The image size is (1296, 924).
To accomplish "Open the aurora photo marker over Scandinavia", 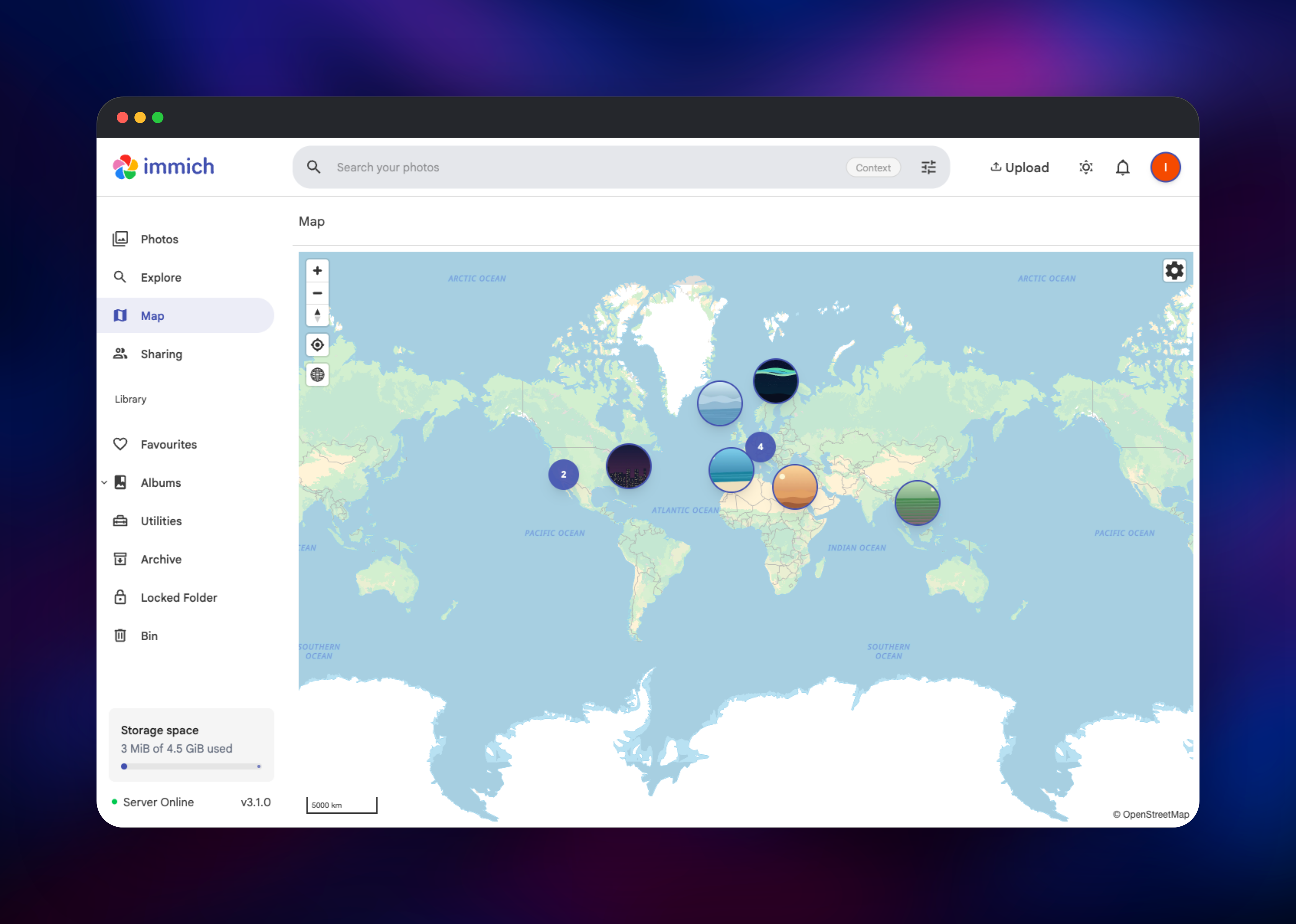I will click(x=776, y=381).
